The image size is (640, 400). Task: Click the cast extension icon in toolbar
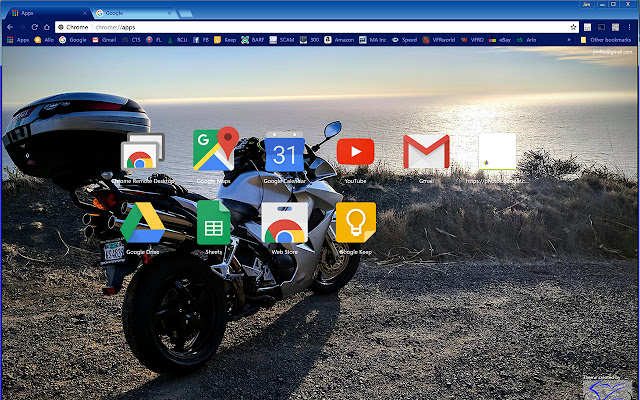coord(601,27)
